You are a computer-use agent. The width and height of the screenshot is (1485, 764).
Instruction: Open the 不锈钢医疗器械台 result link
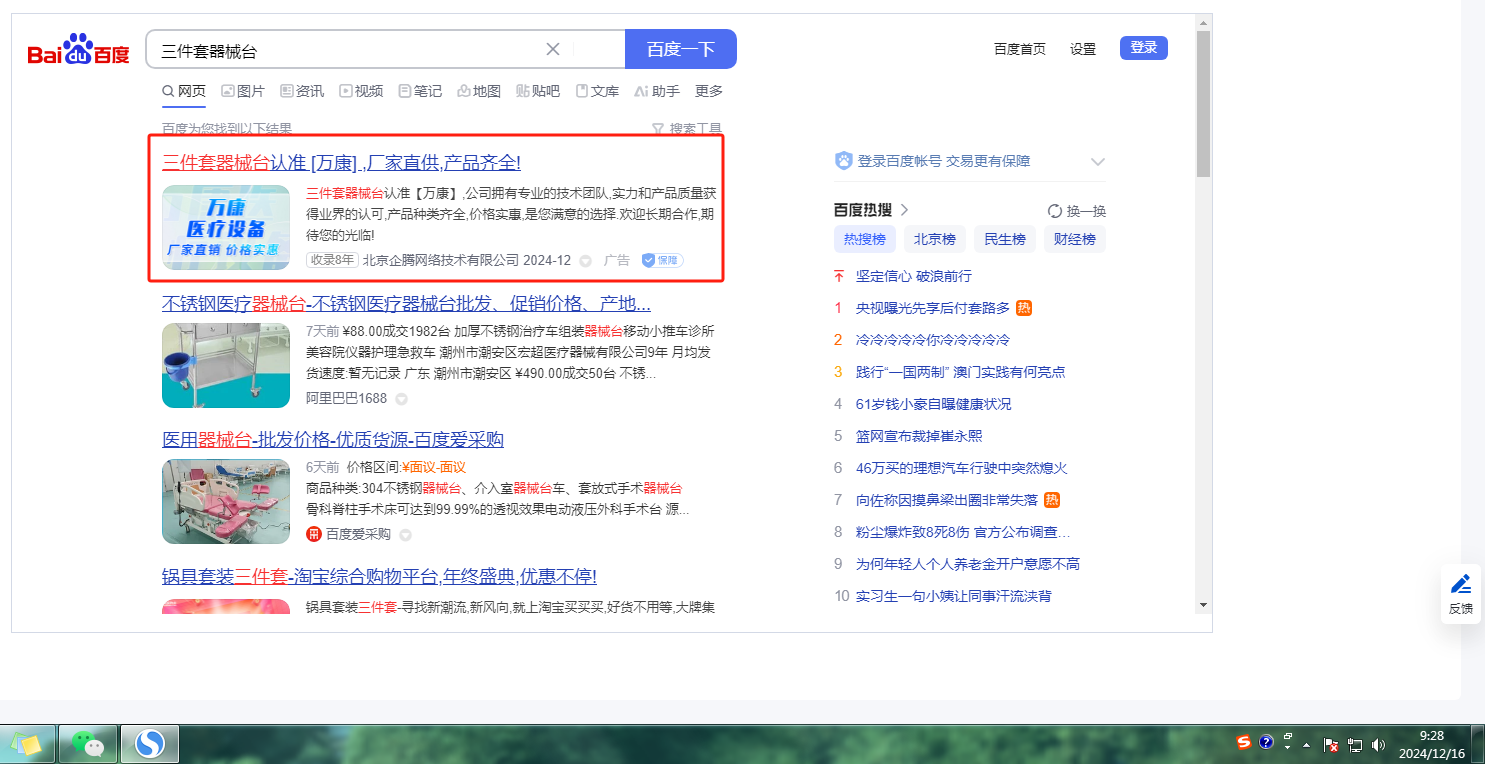point(406,304)
